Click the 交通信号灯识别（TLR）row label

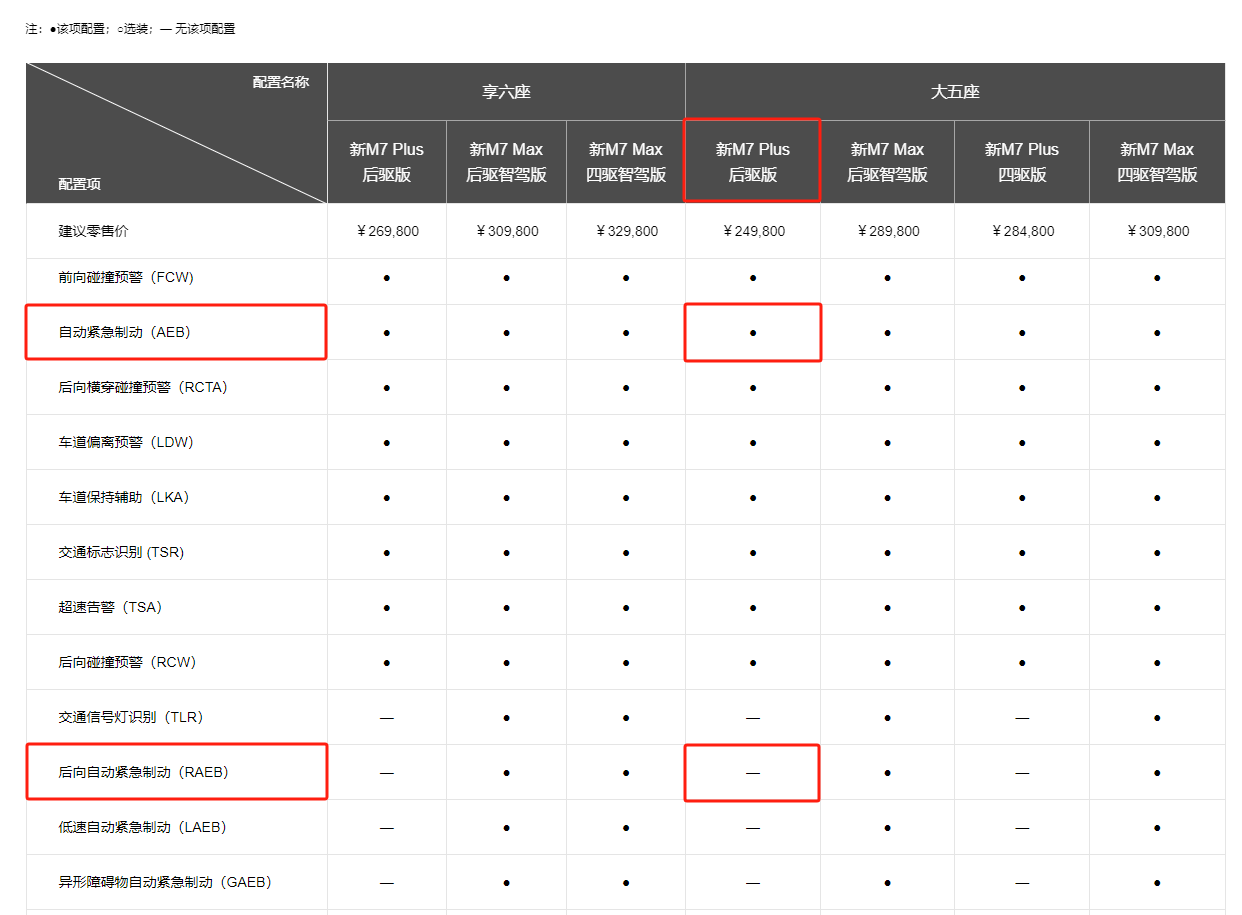(131, 717)
